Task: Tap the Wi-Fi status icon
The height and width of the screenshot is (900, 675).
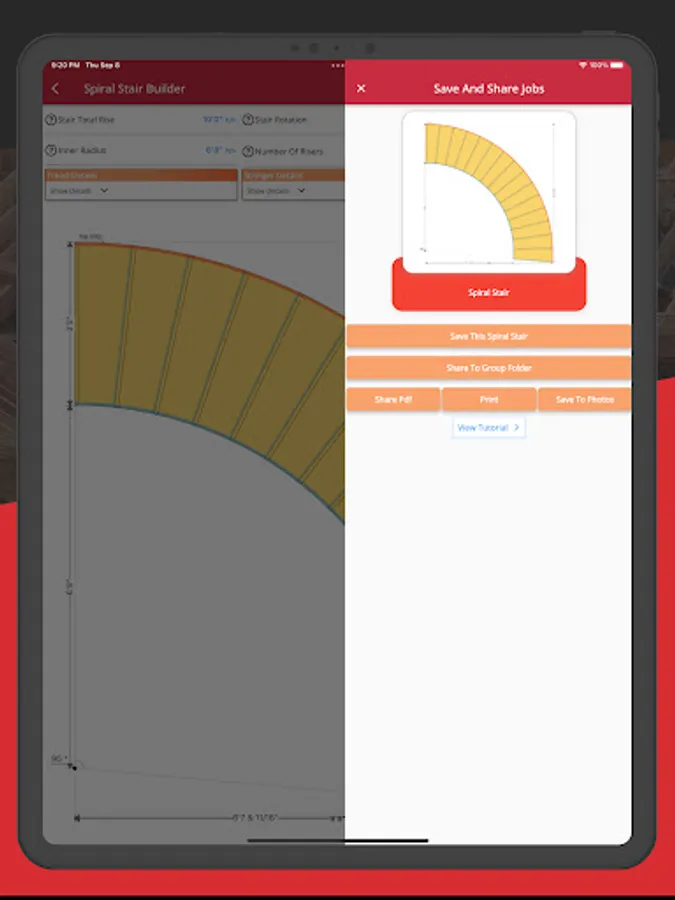Action: [x=583, y=65]
